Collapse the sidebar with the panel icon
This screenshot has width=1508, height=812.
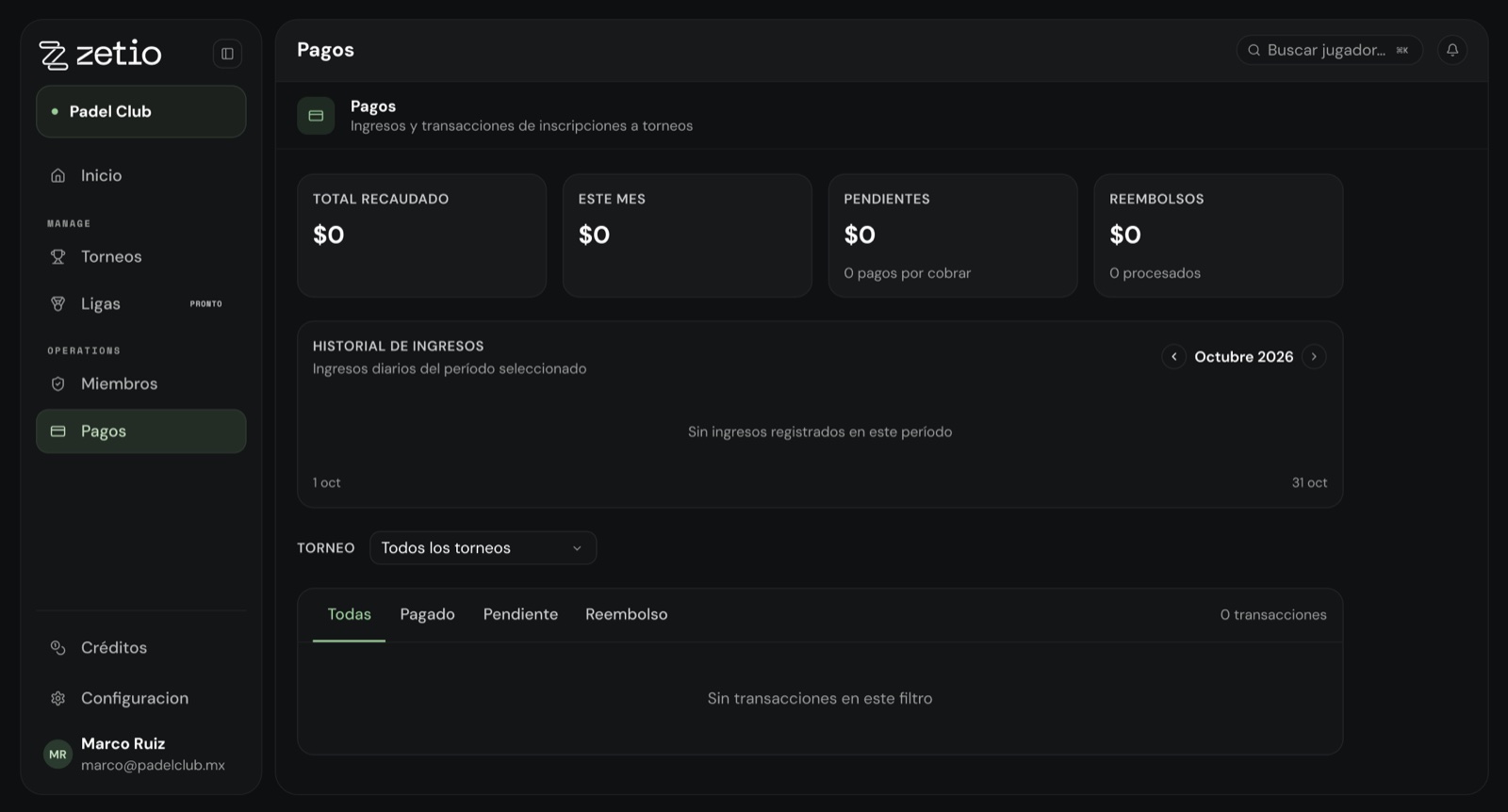tap(227, 54)
